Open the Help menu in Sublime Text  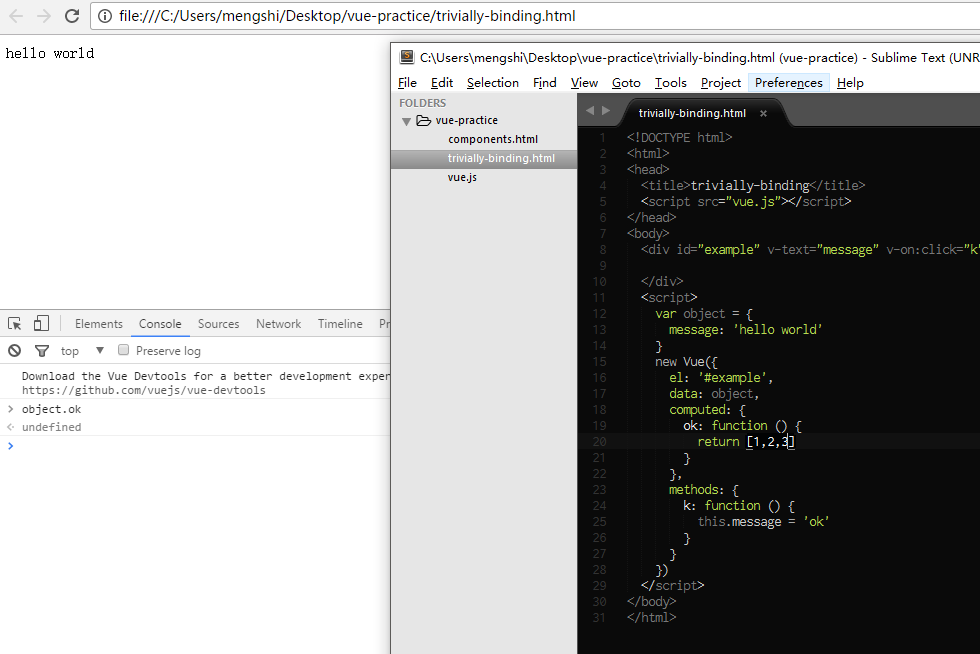click(850, 83)
